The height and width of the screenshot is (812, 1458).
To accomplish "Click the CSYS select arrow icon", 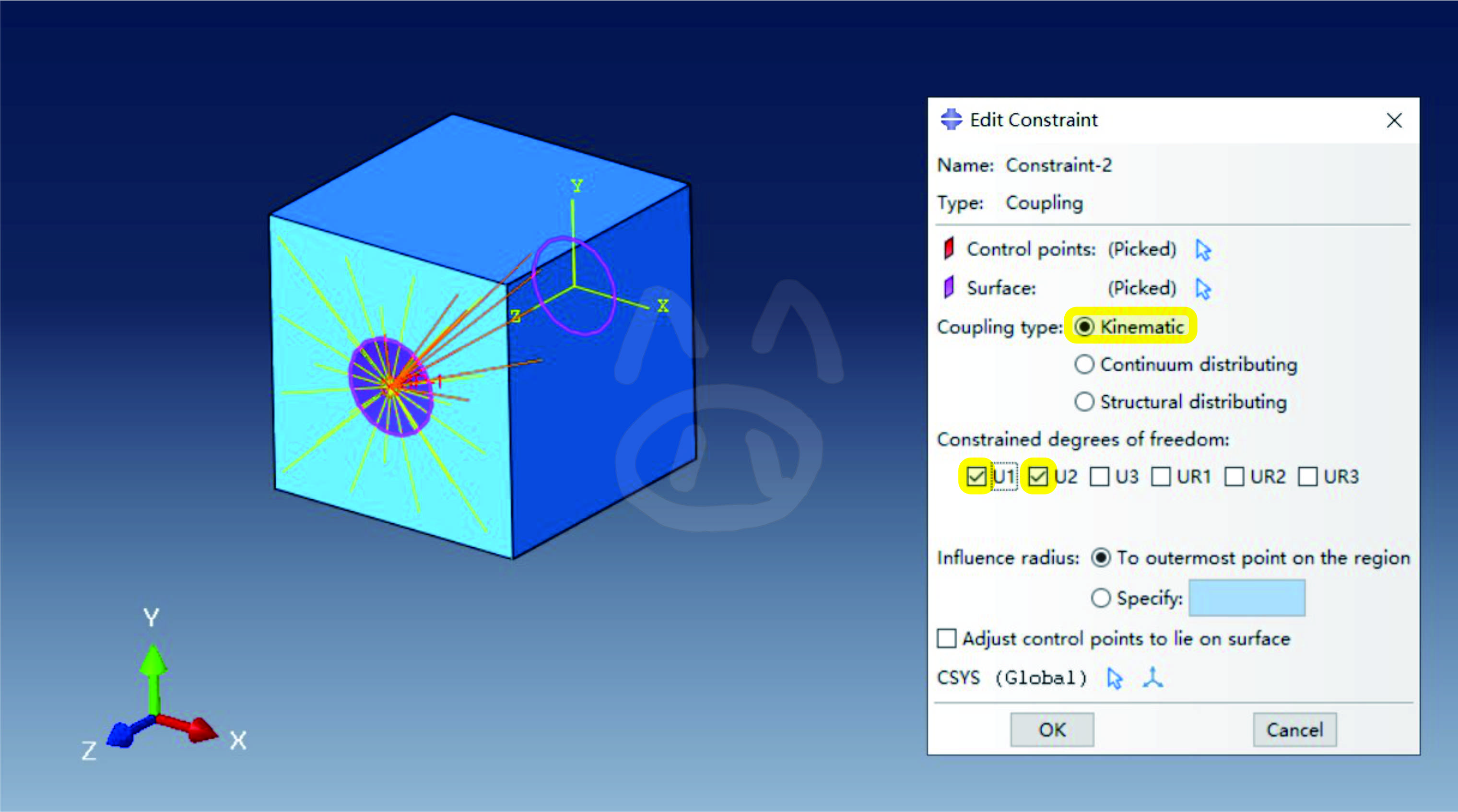I will coord(1115,678).
